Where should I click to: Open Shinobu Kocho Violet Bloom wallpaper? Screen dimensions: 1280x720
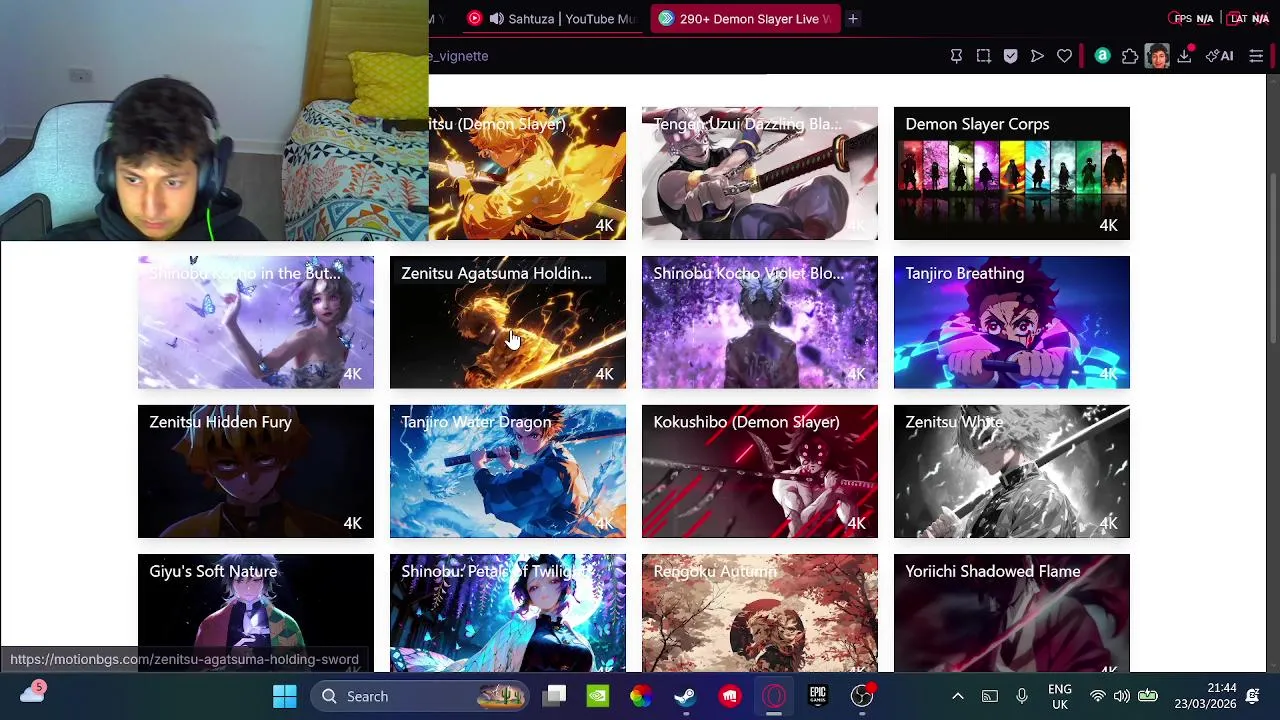click(x=760, y=322)
